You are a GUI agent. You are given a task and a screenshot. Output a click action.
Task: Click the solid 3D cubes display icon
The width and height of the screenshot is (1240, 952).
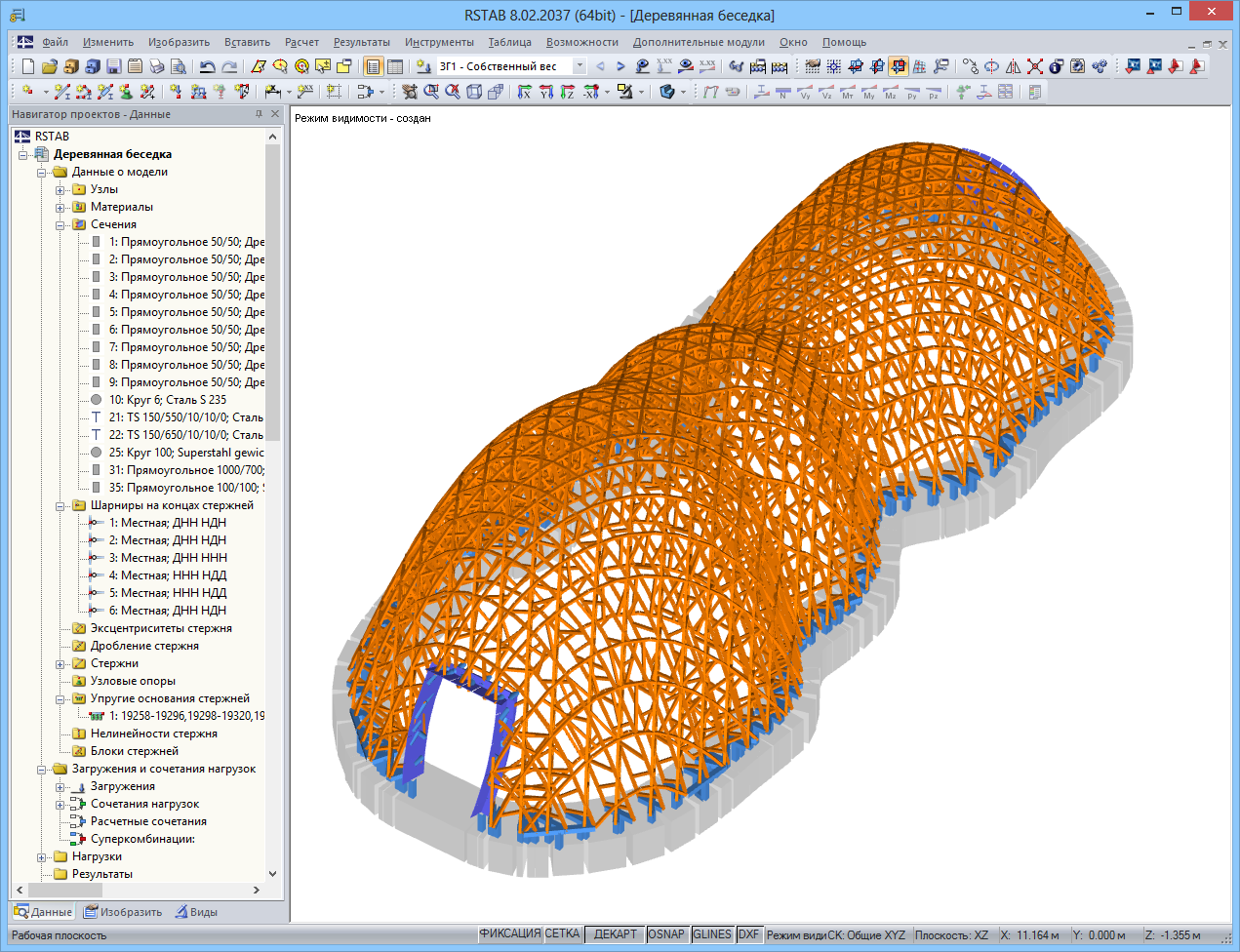pyautogui.click(x=496, y=92)
